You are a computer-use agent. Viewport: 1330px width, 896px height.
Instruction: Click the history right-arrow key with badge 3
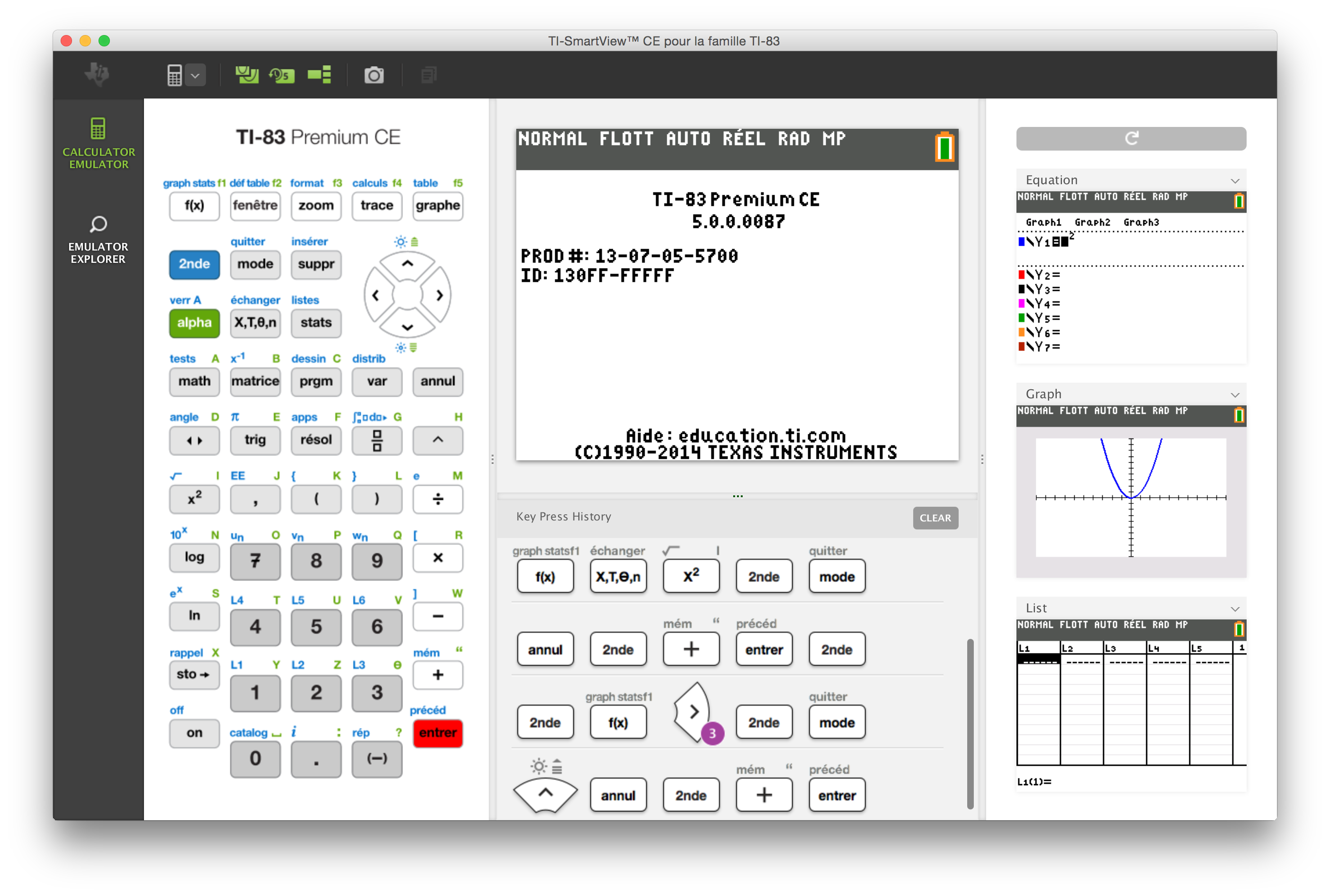pyautogui.click(x=693, y=712)
